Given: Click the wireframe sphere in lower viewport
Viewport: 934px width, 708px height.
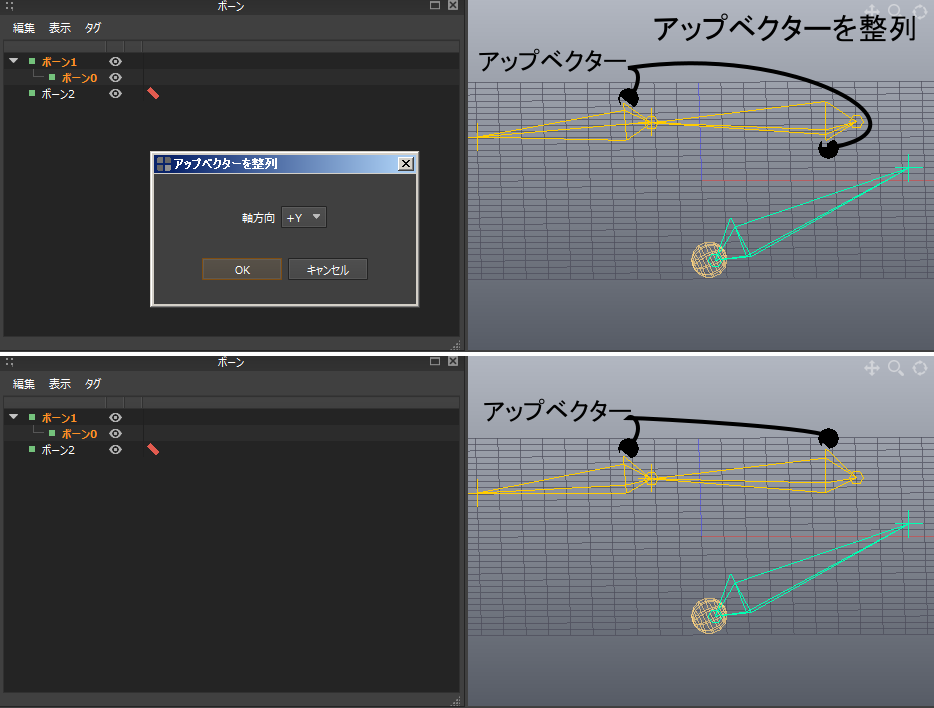Looking at the screenshot, I should click(x=709, y=616).
